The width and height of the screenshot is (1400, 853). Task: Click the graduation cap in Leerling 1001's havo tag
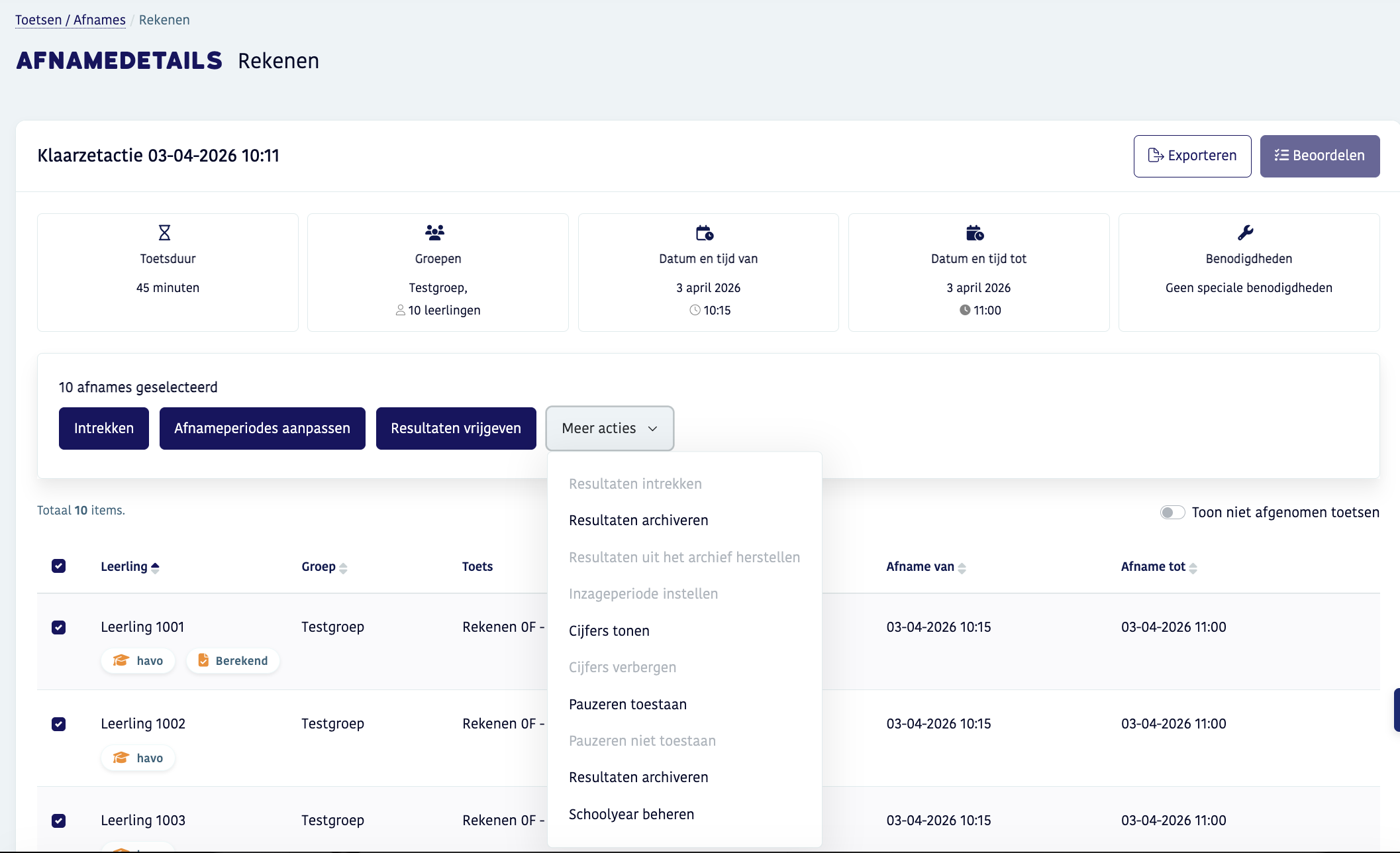(121, 660)
